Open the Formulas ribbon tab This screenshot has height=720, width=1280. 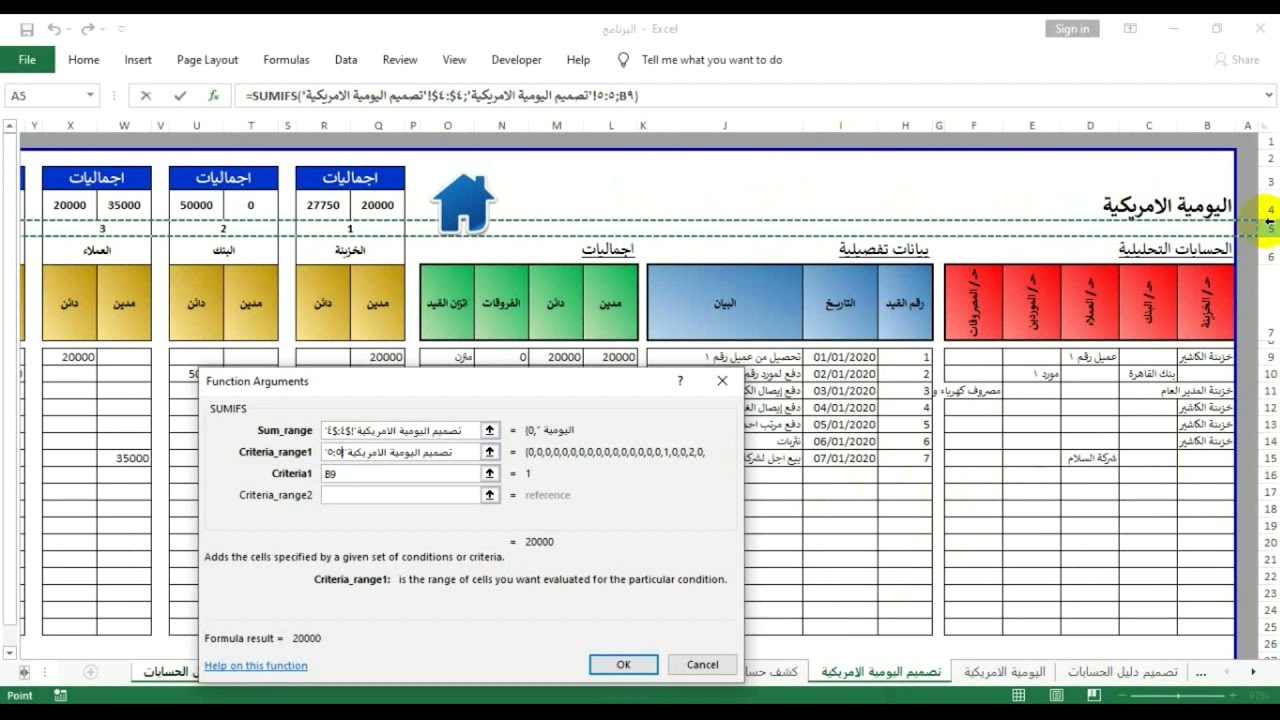pos(286,60)
